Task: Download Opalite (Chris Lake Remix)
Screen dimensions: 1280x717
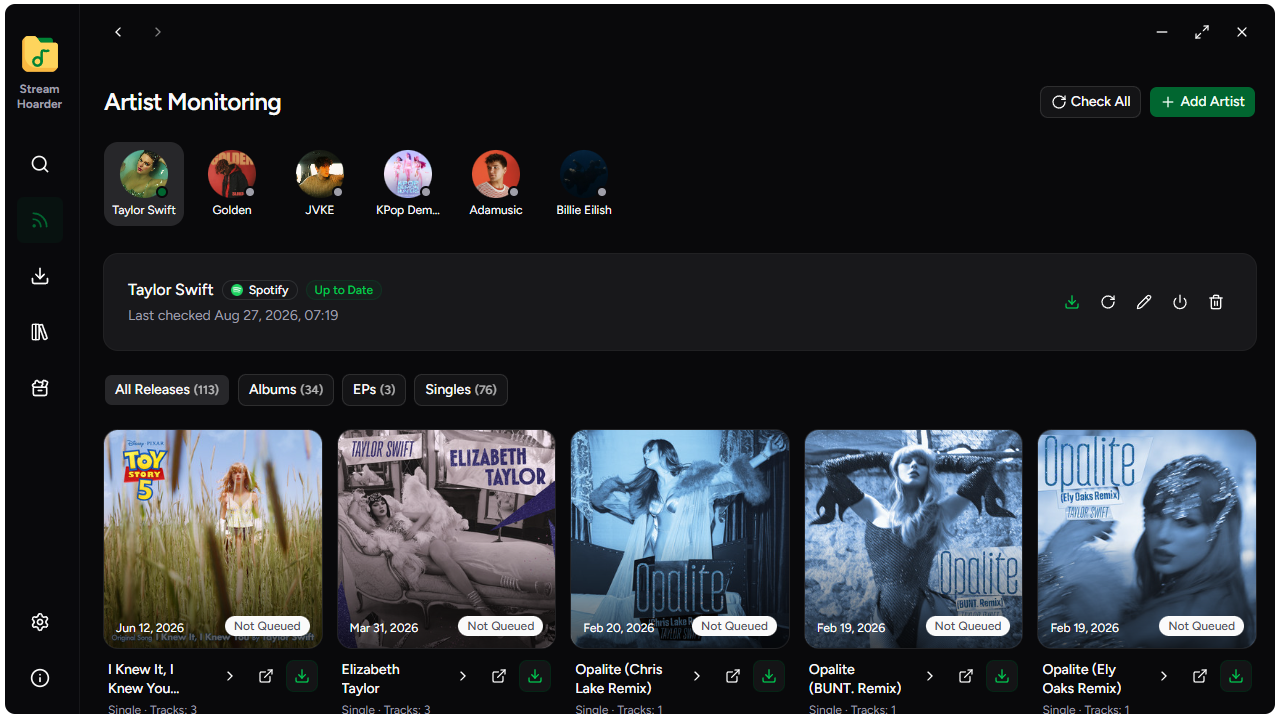Action: [769, 677]
